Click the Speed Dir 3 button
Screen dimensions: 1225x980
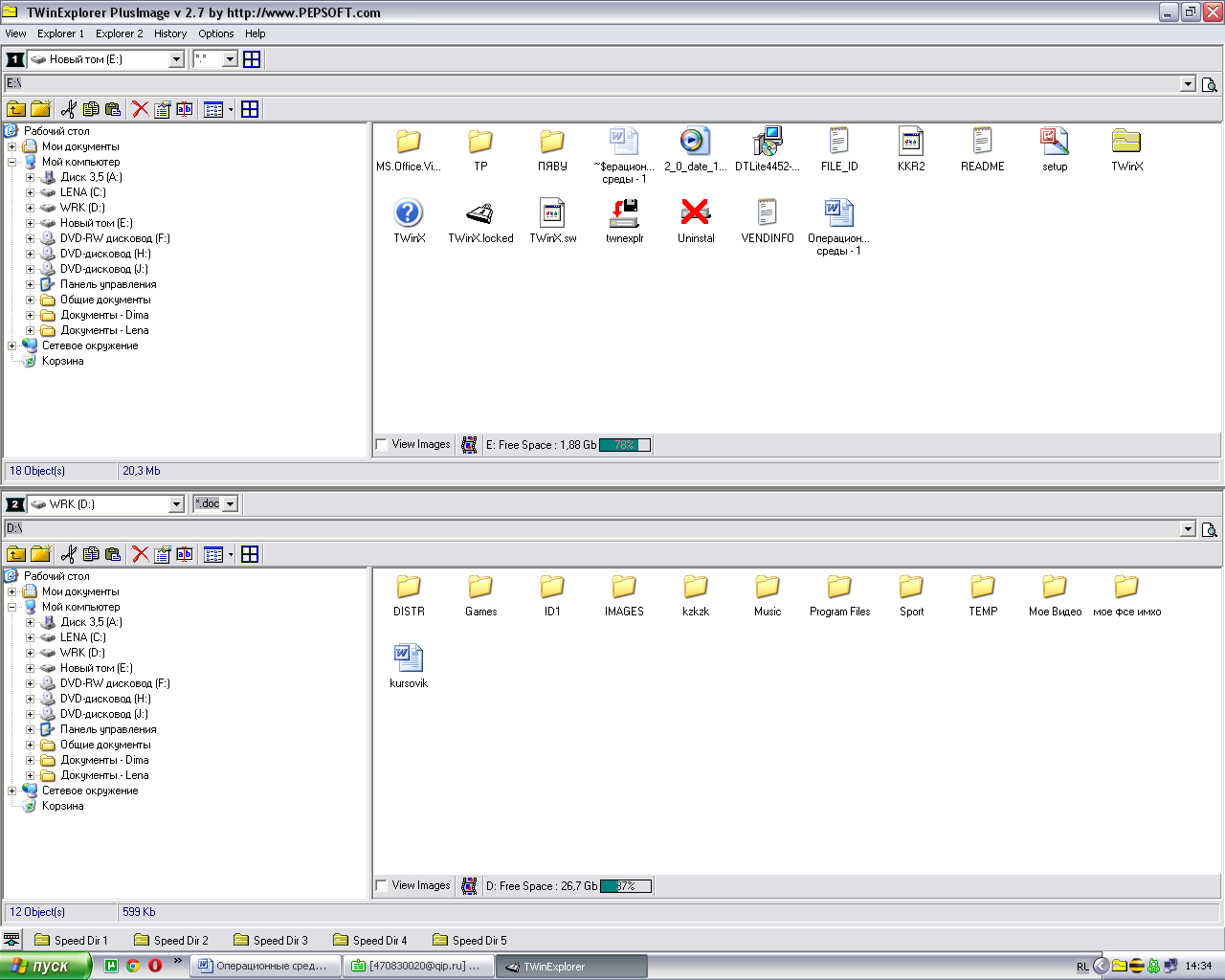[x=271, y=941]
